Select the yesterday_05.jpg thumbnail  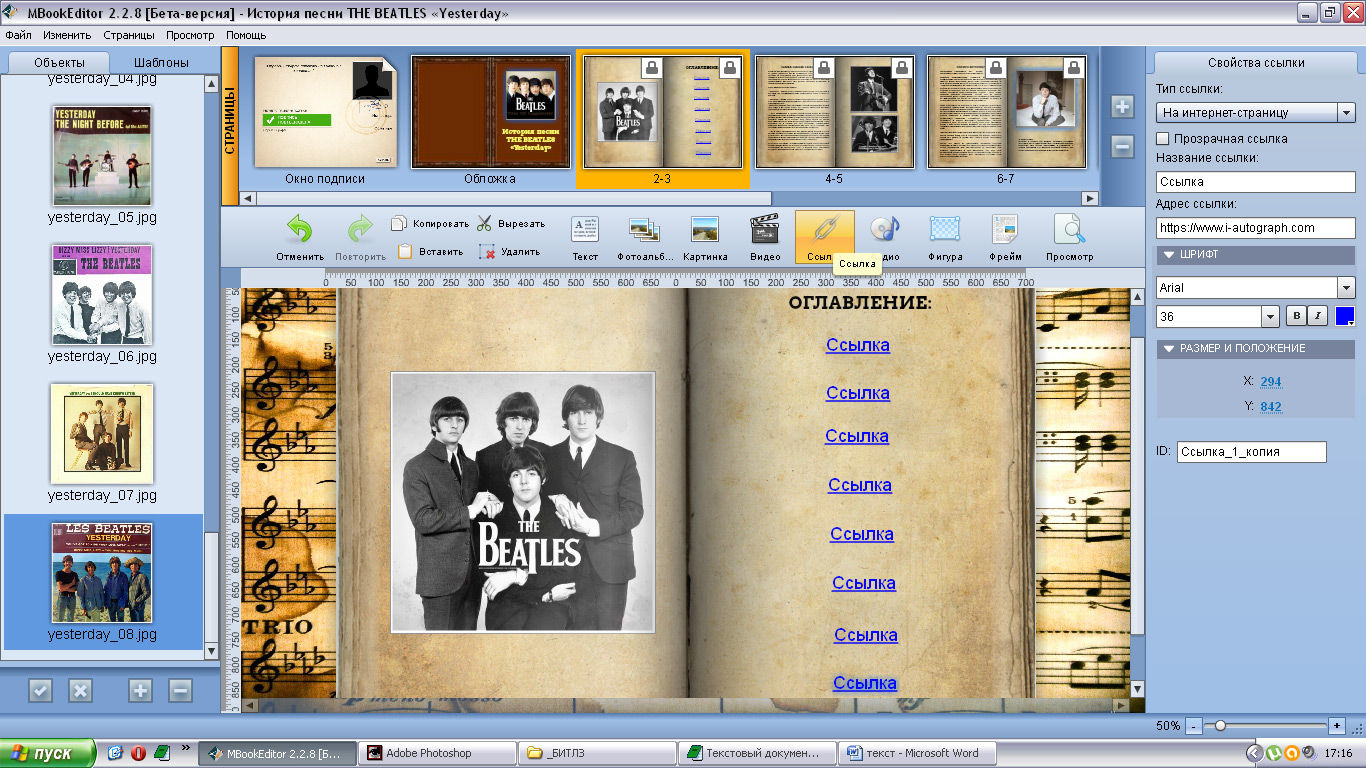[102, 154]
